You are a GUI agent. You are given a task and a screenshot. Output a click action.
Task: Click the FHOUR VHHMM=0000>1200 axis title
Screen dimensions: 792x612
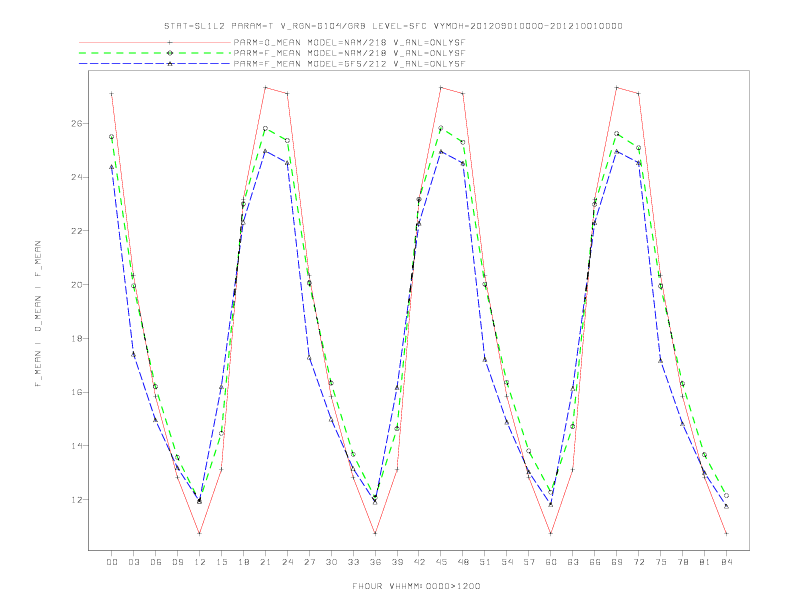point(416,586)
